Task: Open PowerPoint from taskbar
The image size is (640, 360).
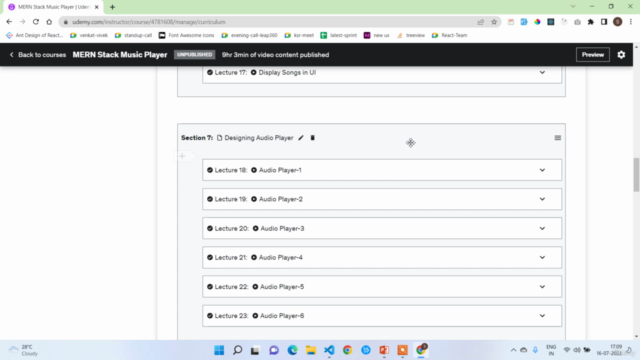Action: 384,350
